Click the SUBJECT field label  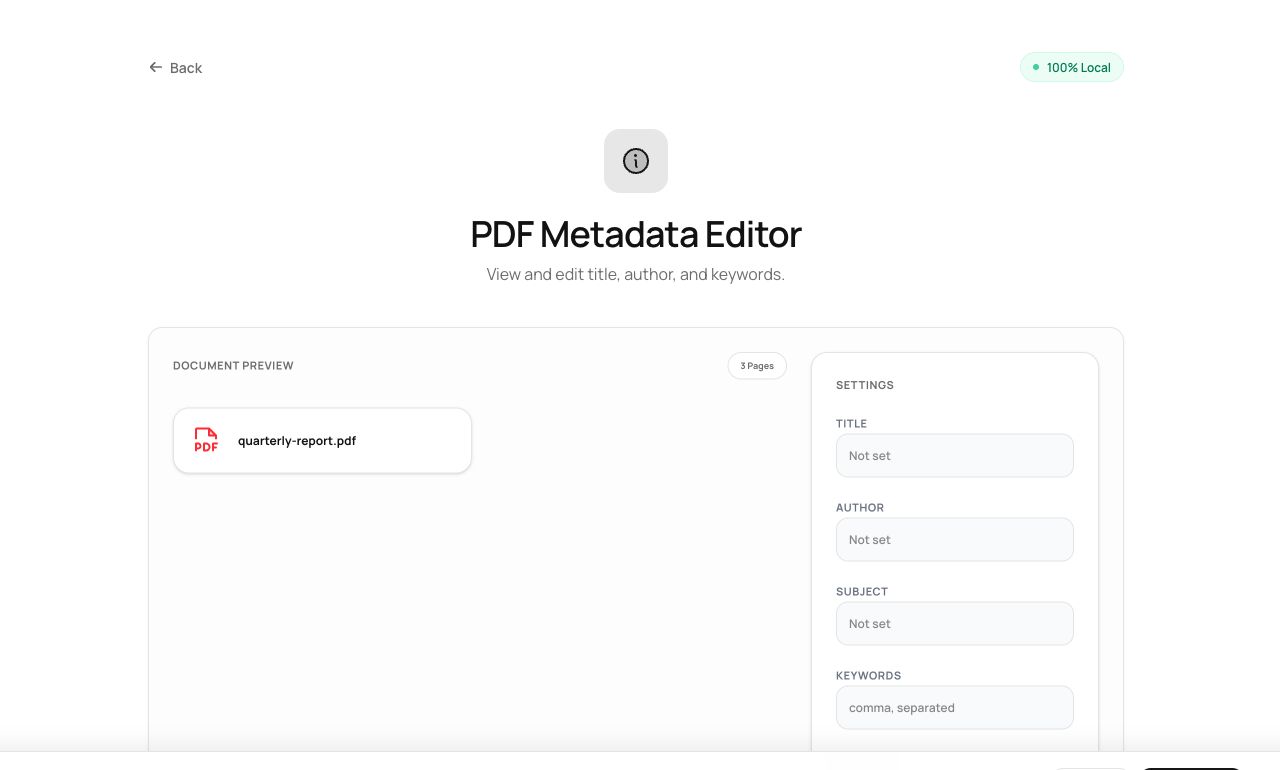[x=862, y=591]
